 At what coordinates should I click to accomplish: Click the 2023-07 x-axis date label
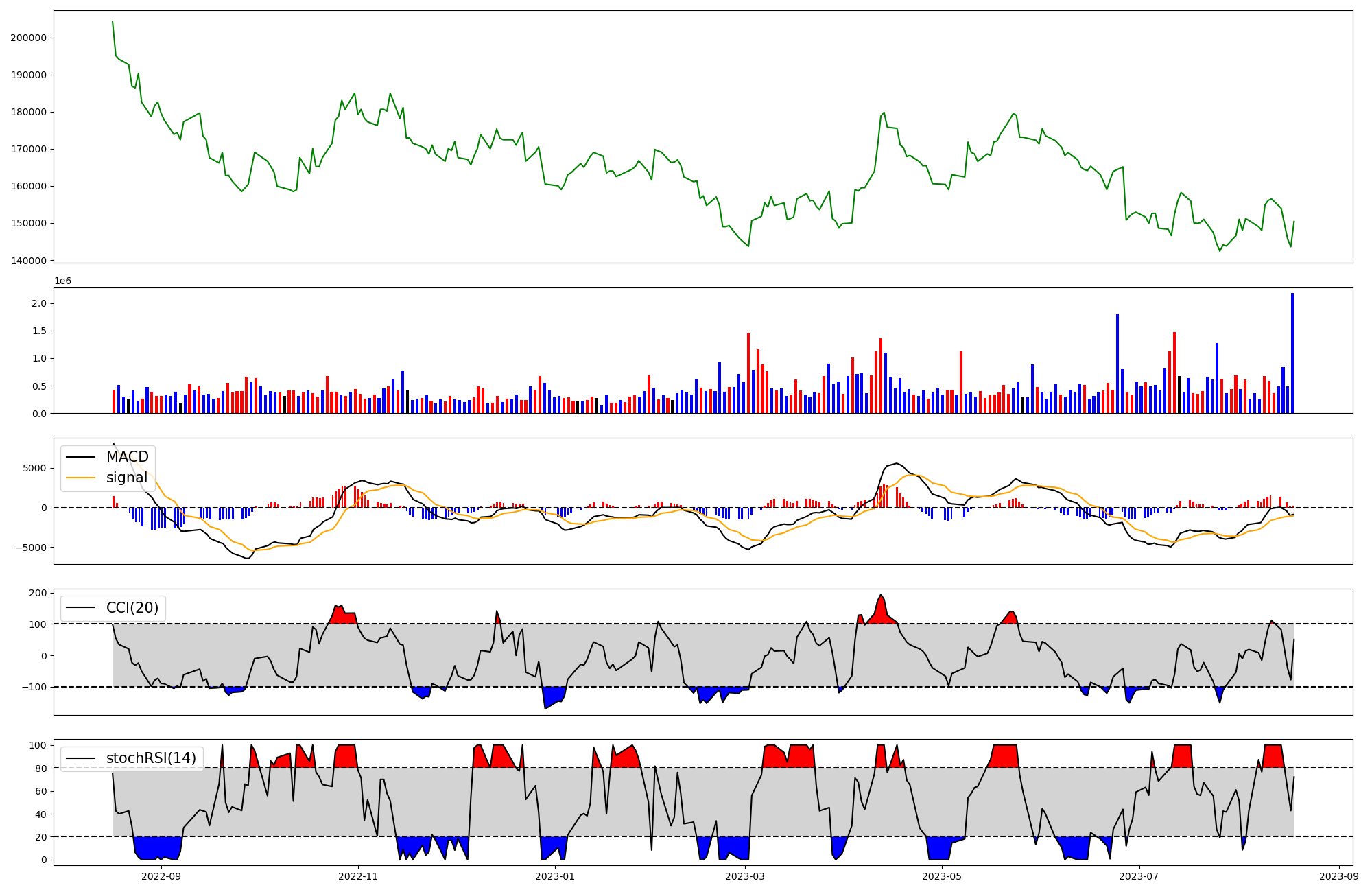pyautogui.click(x=1139, y=876)
